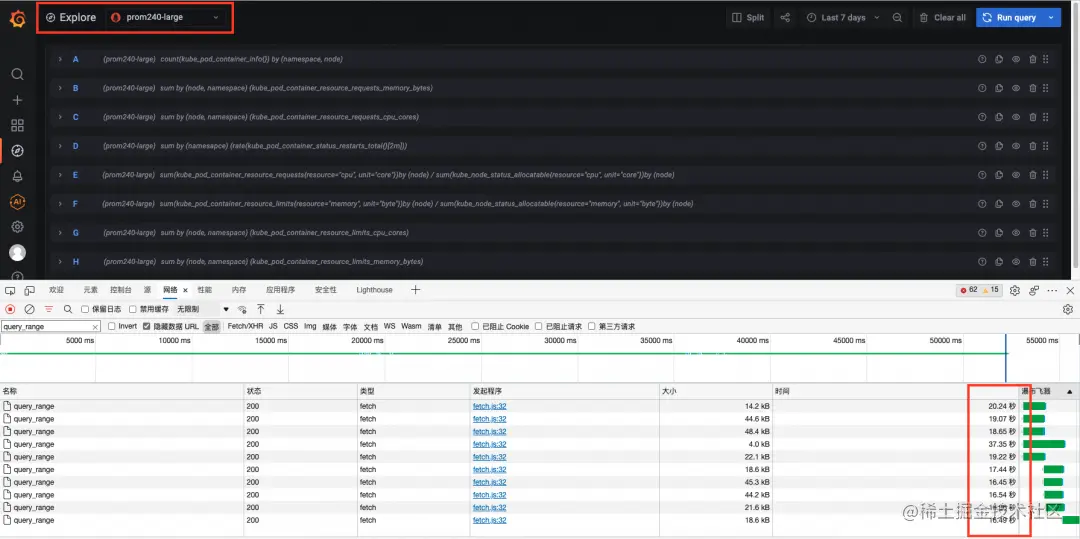Viewport: 1080px width, 539px height.
Task: Delete query A with its trash icon
Action: click(x=1032, y=59)
